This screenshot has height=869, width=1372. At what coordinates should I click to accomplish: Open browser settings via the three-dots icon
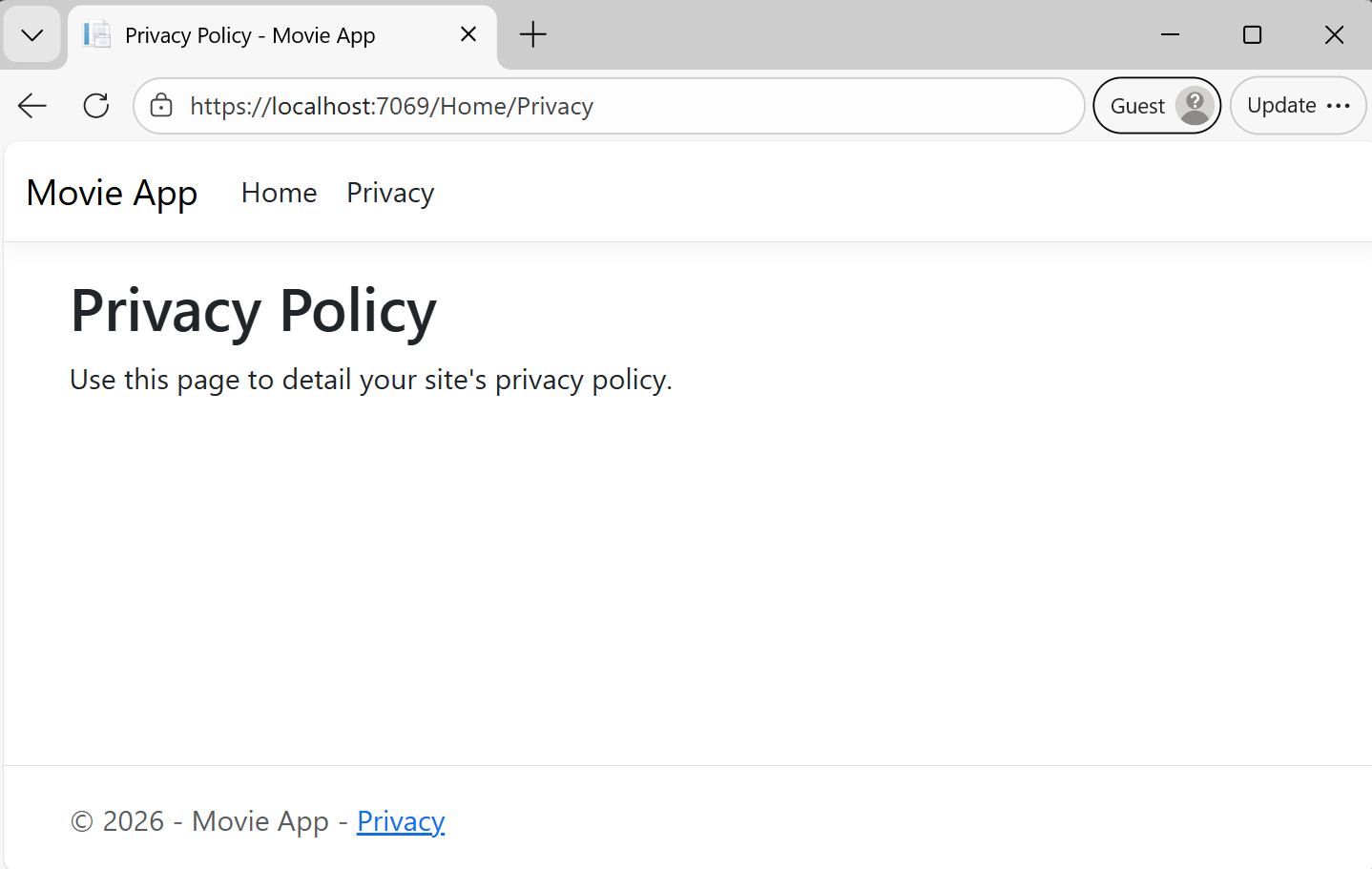(1339, 105)
